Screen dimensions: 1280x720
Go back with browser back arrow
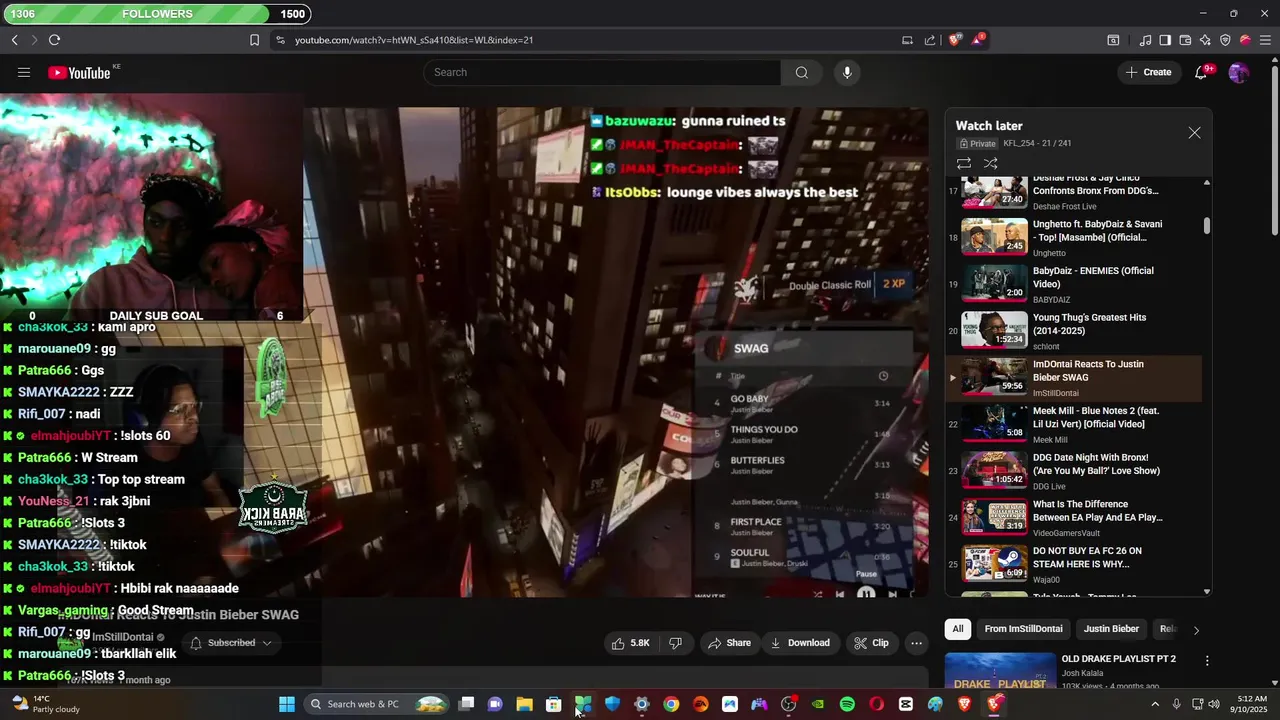coord(14,40)
